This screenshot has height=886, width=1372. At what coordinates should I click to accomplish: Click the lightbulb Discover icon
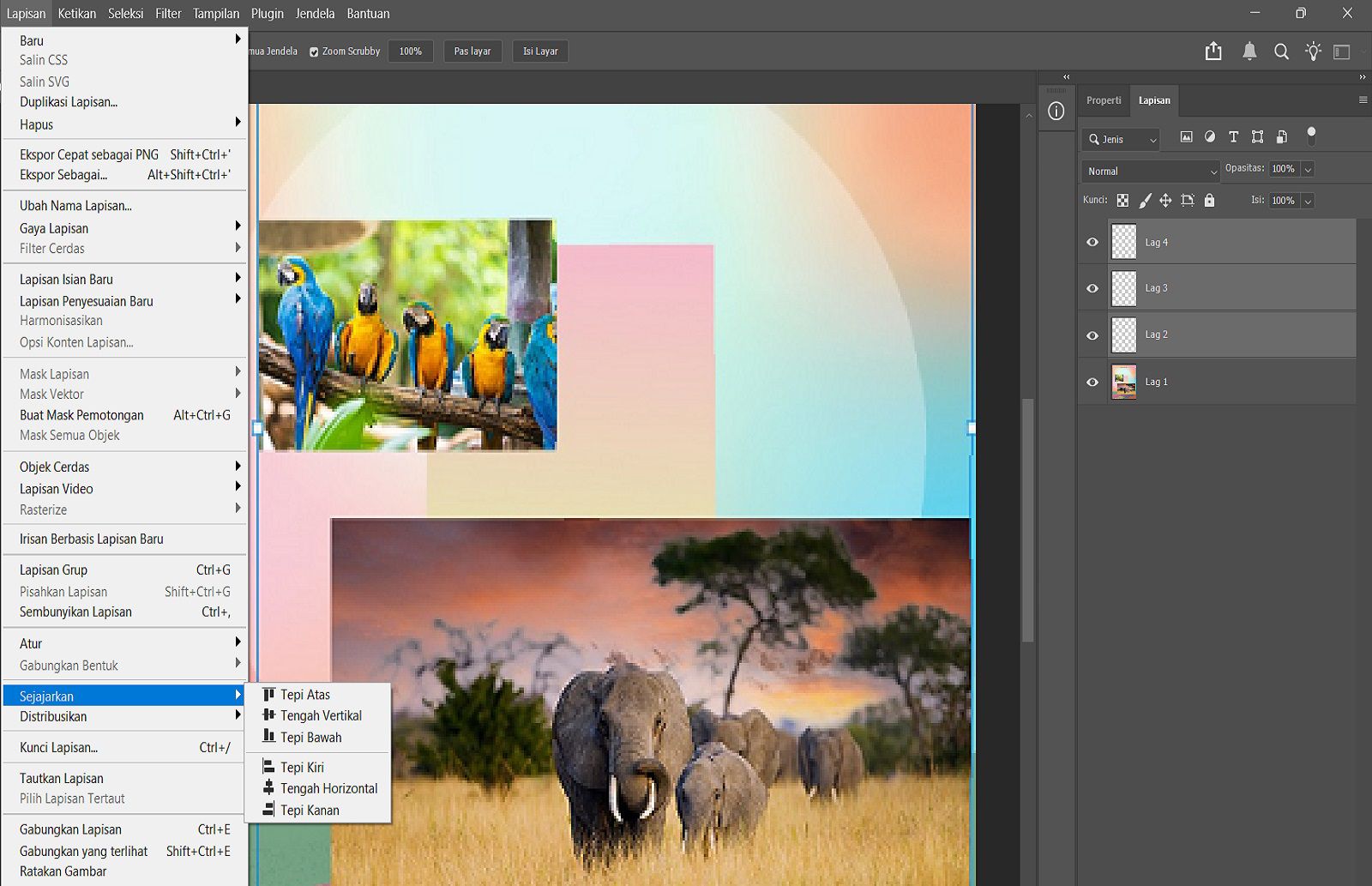click(1313, 51)
